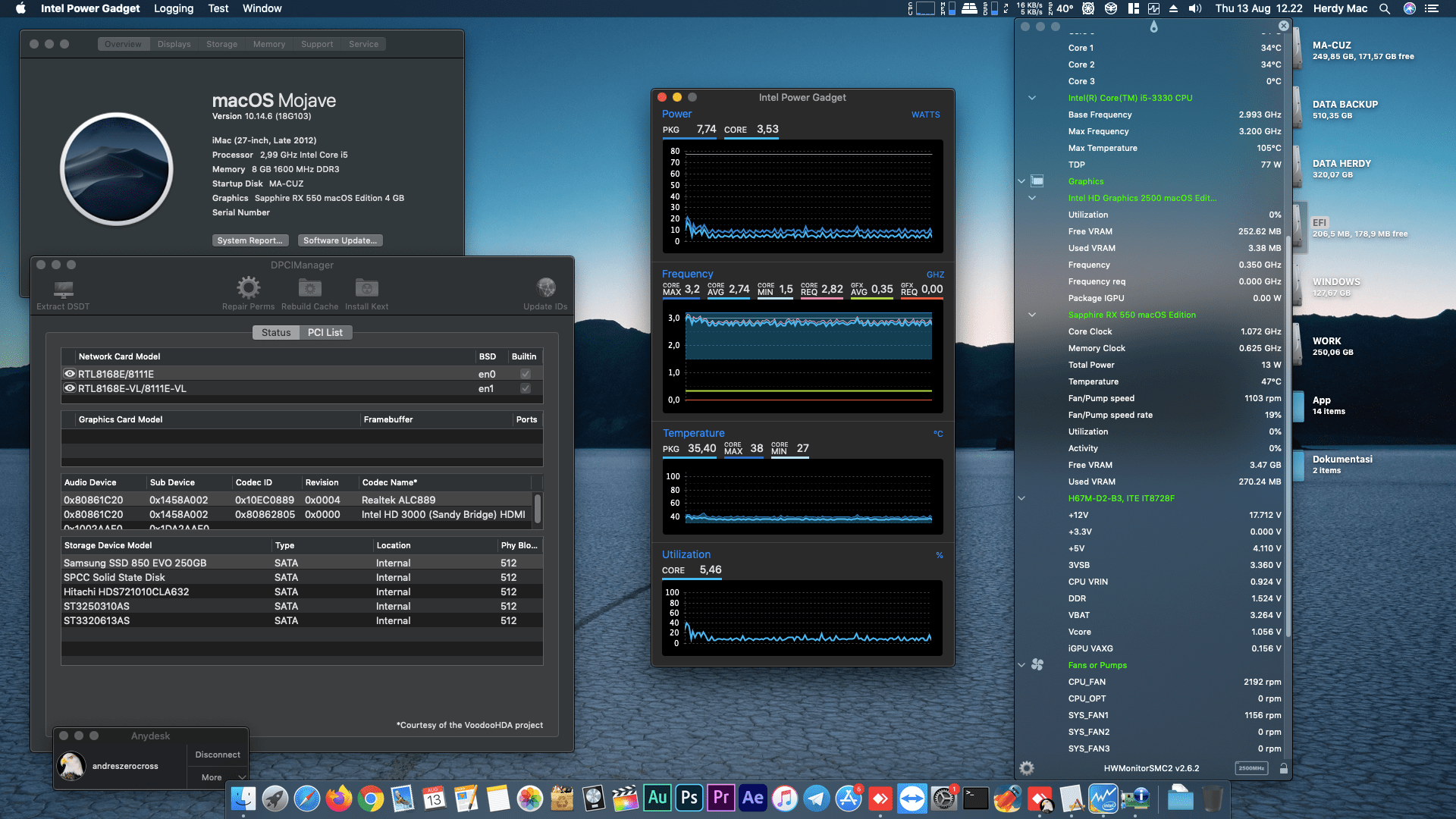Open Photoshop from the Dock
Viewport: 1456px width, 819px height.
[689, 798]
